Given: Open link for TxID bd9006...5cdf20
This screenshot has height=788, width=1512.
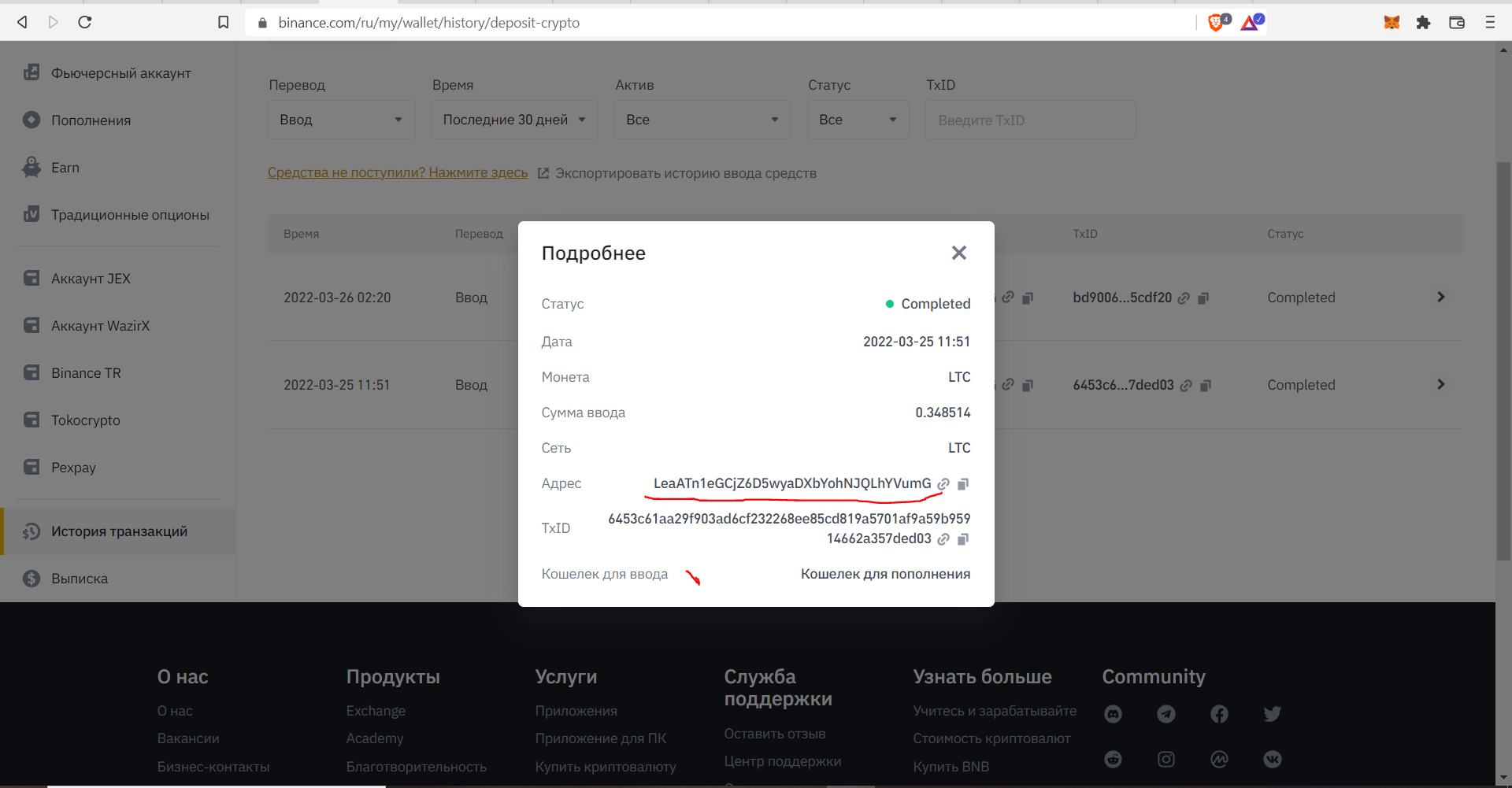Looking at the screenshot, I should 1184,298.
